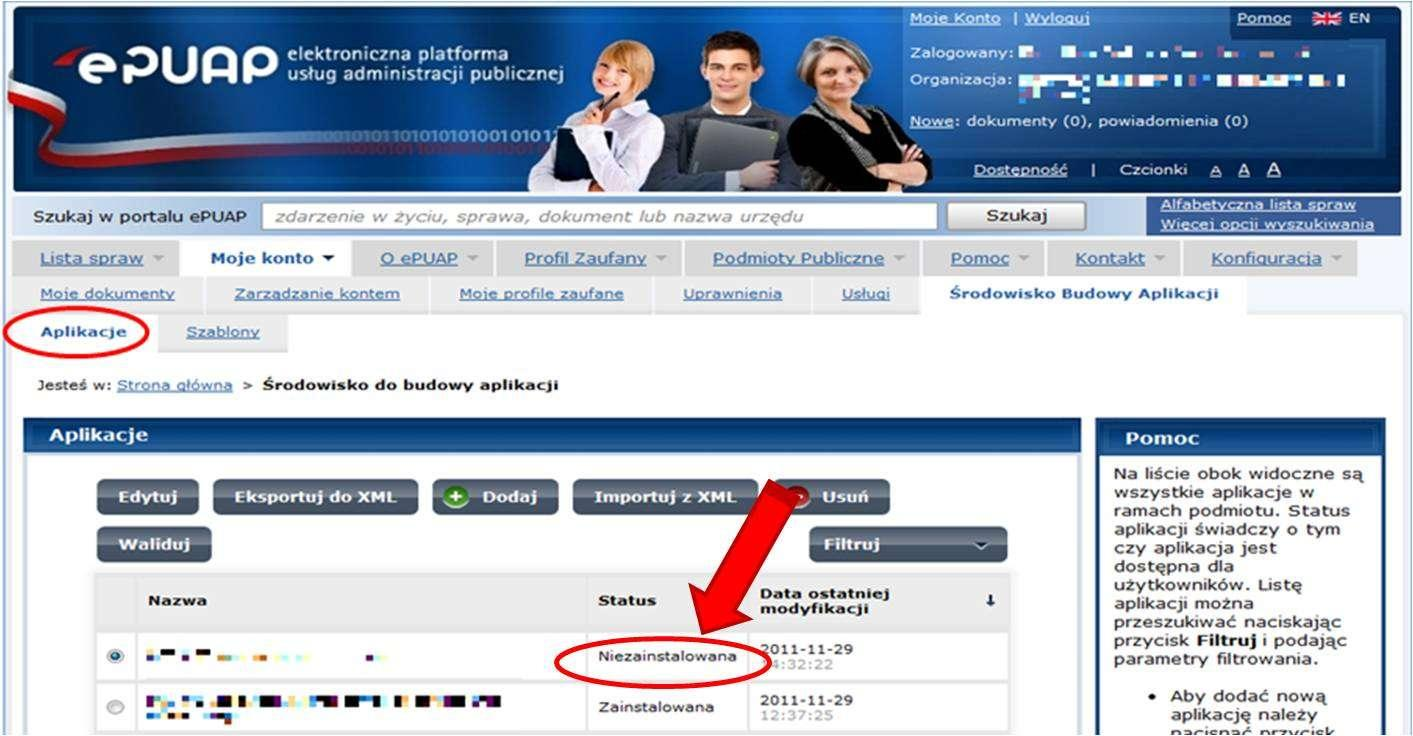Open the Moje dokumenty tab
The image size is (1413, 736).
click(107, 294)
